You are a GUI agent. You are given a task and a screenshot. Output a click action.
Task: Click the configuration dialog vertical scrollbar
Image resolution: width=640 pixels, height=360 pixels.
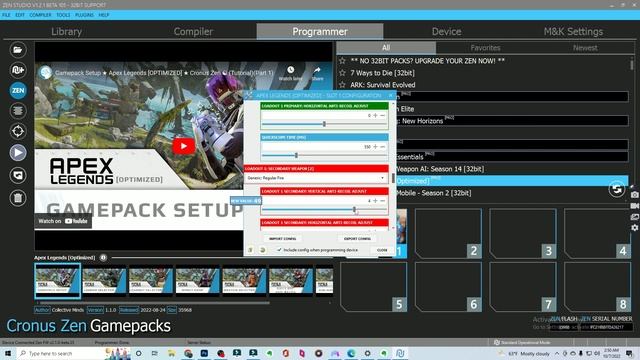tap(393, 178)
